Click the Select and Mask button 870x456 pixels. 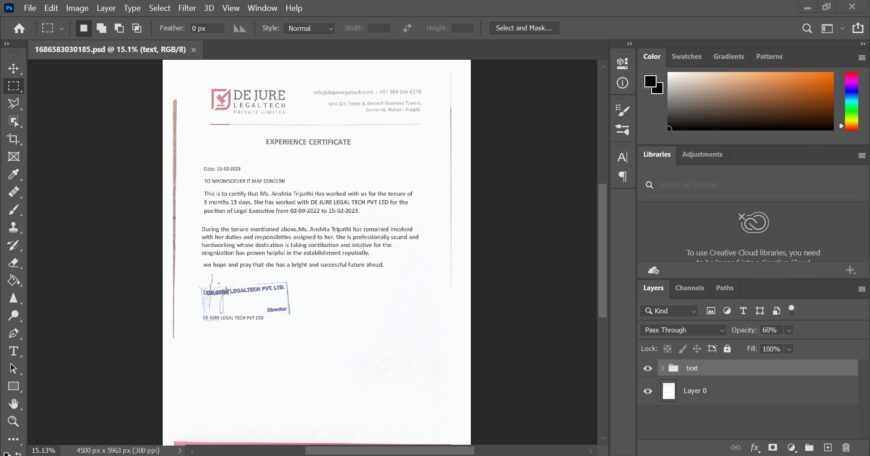click(524, 28)
